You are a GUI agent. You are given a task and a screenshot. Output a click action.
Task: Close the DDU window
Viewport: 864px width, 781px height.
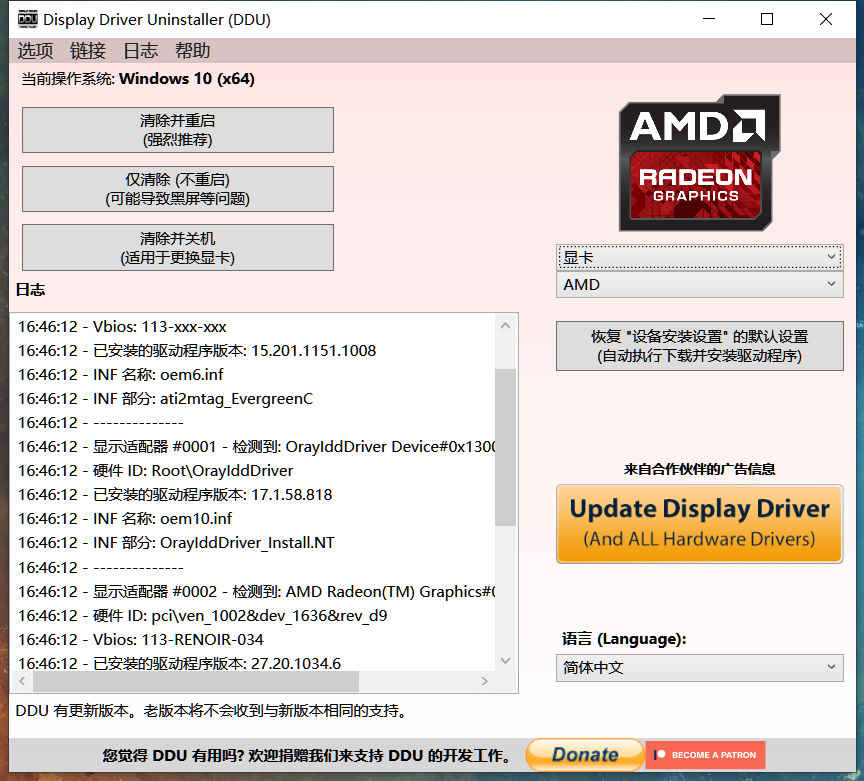825,19
